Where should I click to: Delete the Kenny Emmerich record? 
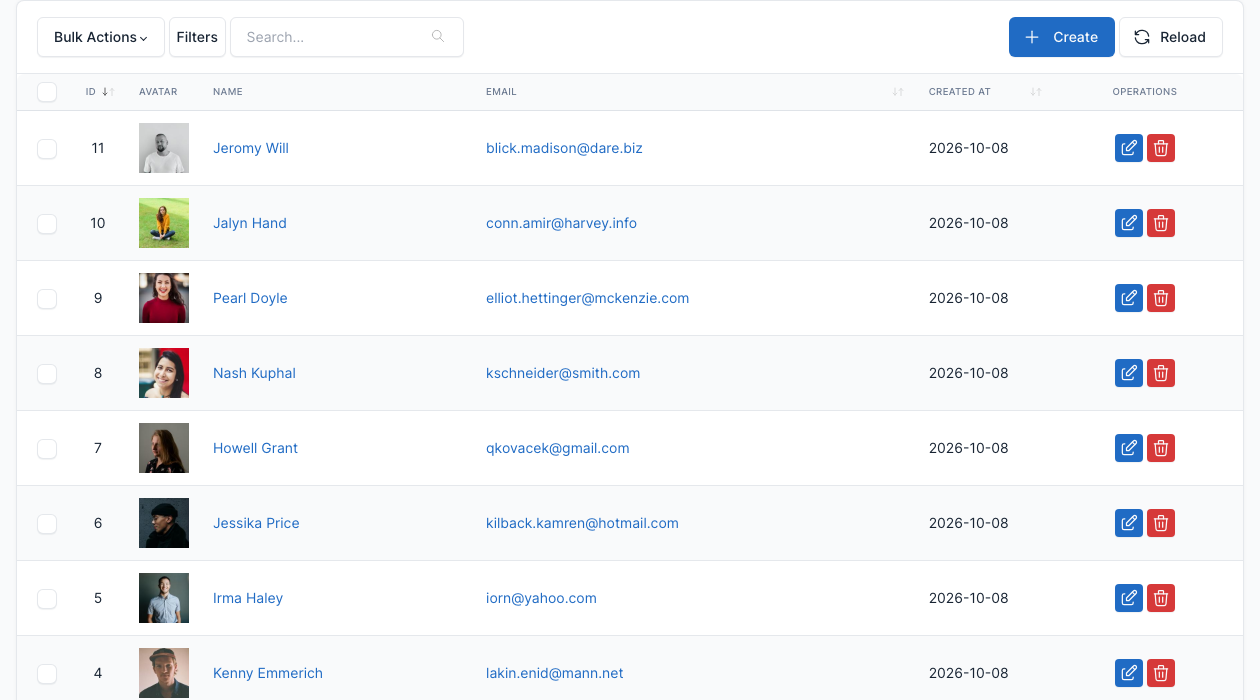[x=1161, y=673]
